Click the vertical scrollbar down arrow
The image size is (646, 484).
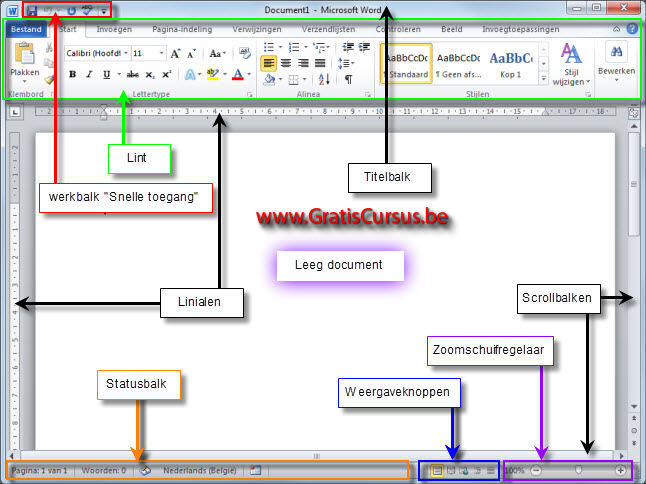coord(634,407)
